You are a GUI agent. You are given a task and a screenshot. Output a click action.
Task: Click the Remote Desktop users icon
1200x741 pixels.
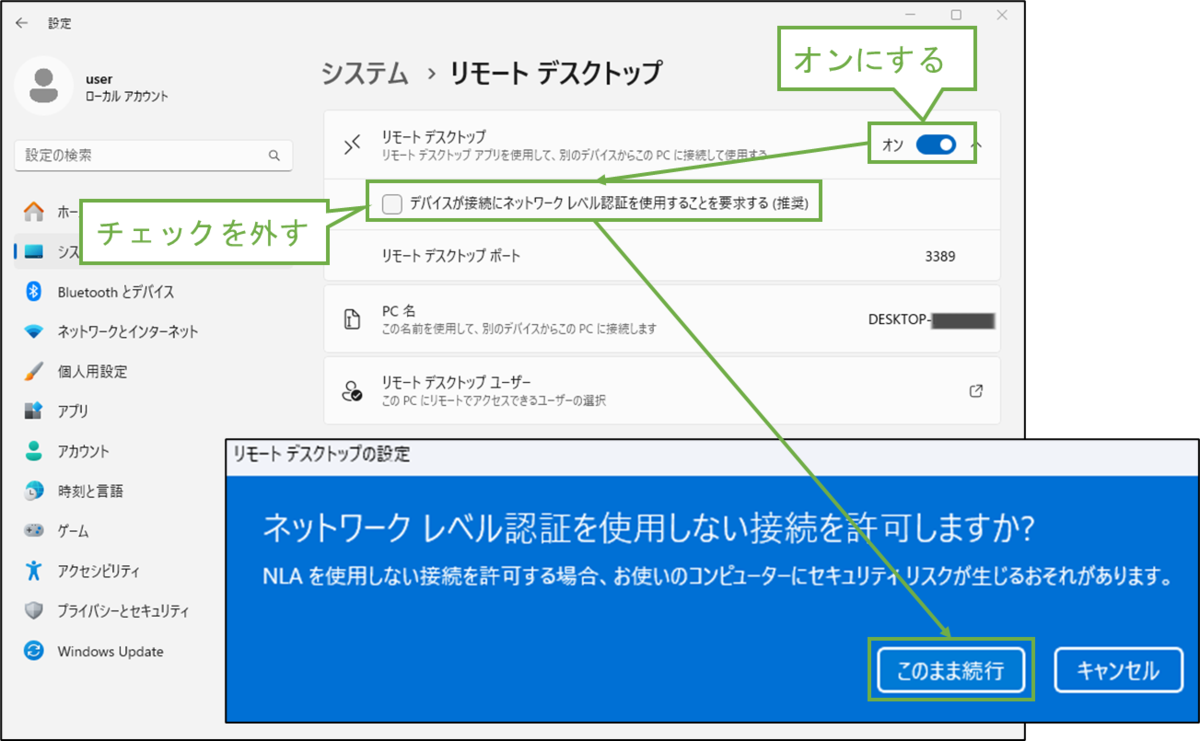351,391
